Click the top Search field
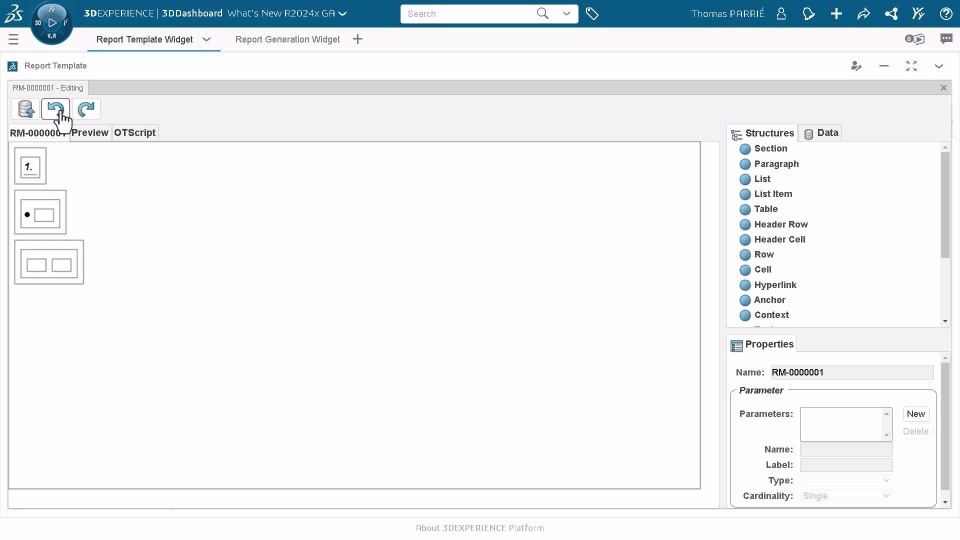Image resolution: width=960 pixels, height=540 pixels. point(468,13)
